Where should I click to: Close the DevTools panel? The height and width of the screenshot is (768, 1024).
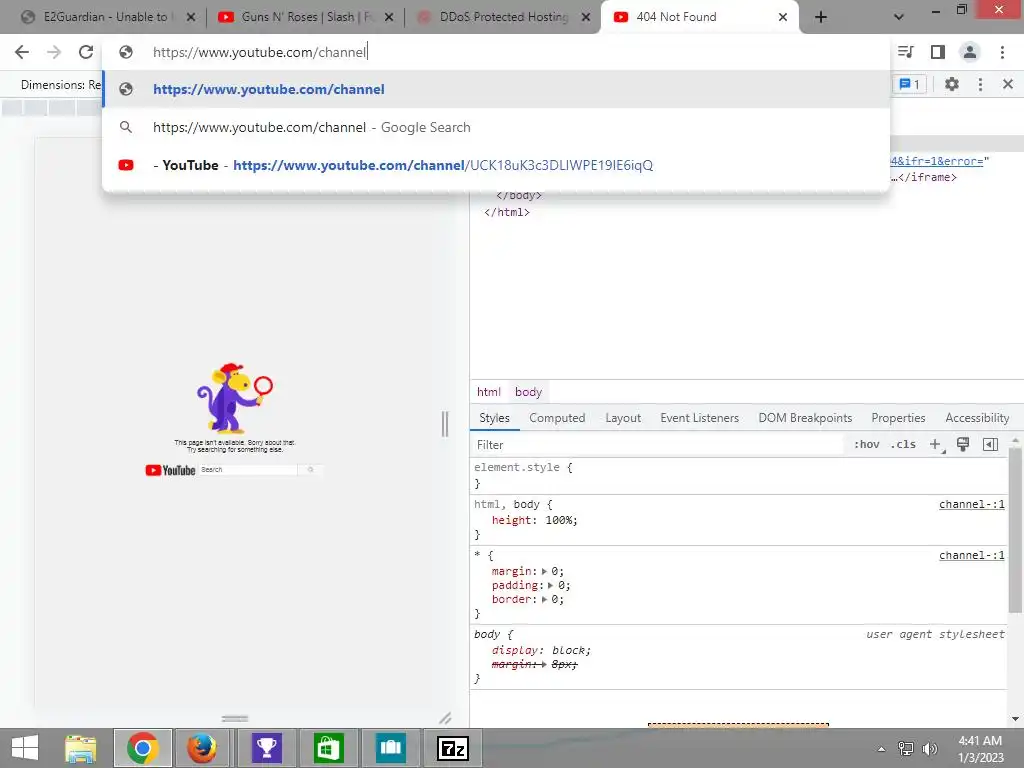pos(1008,84)
